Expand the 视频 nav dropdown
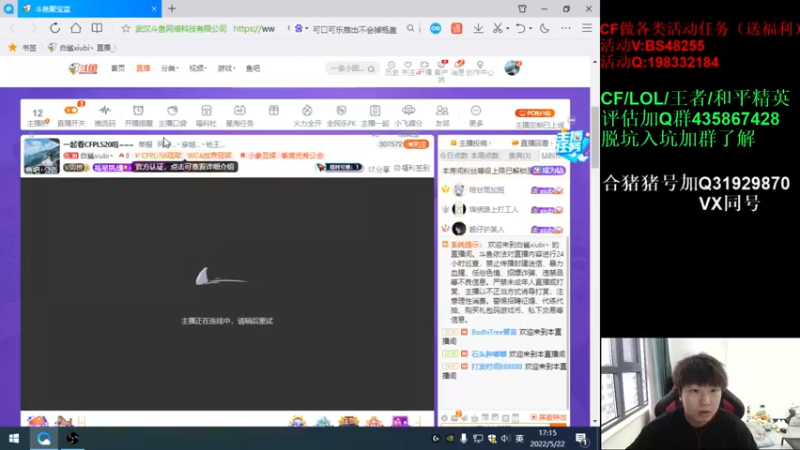 (x=198, y=68)
